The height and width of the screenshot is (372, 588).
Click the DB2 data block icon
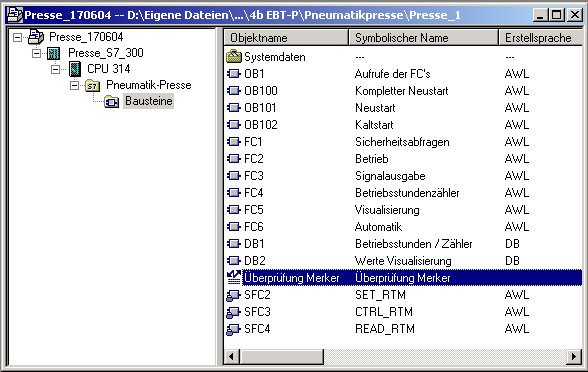click(x=234, y=261)
